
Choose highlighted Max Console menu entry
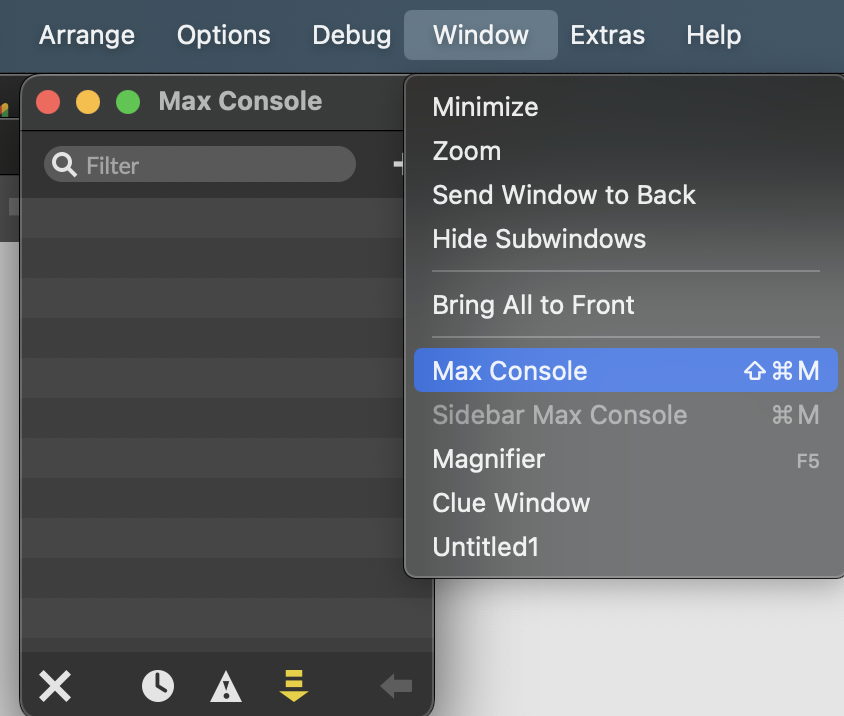pyautogui.click(x=509, y=371)
